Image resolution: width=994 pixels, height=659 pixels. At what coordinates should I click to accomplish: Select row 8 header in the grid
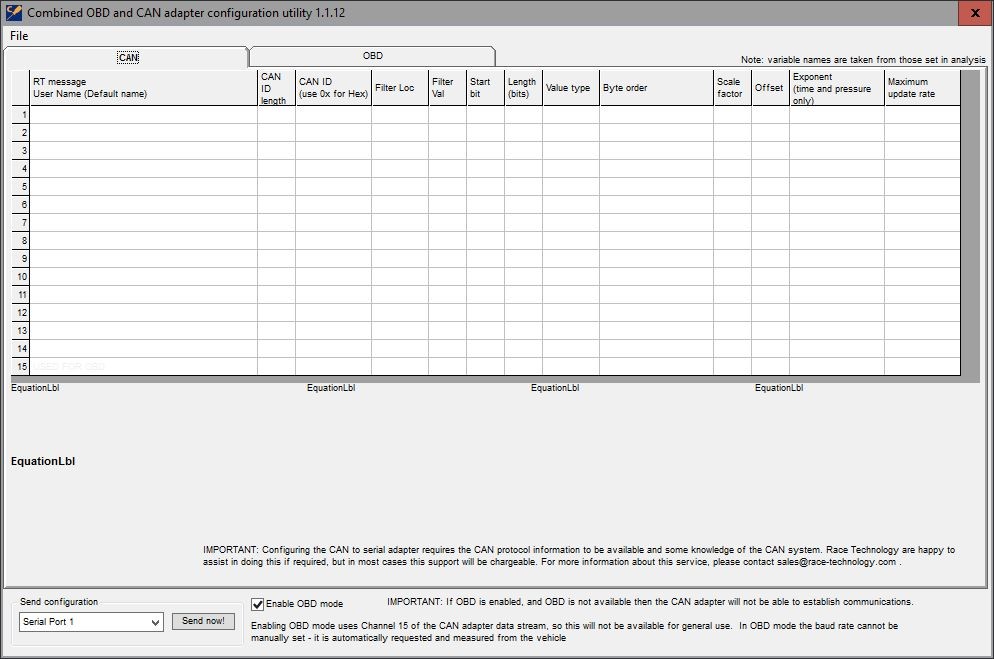click(21, 241)
